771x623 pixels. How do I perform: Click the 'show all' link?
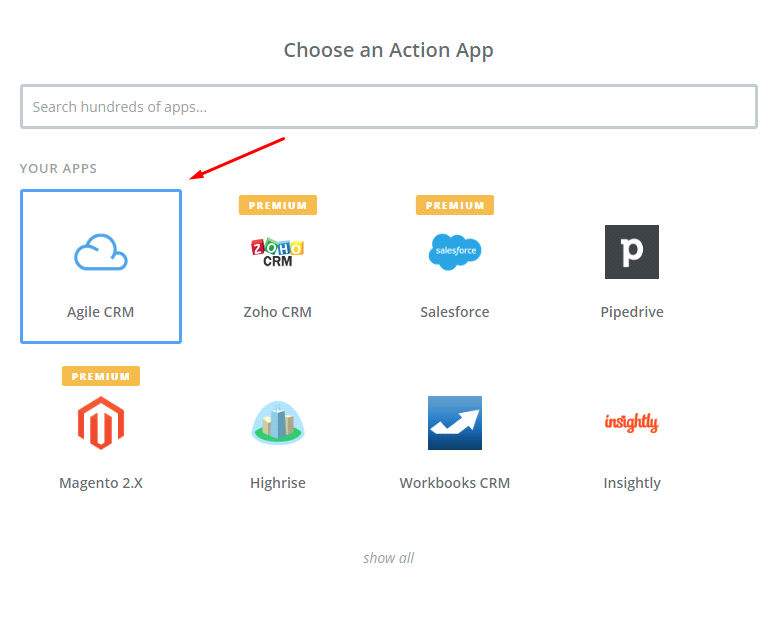[388, 558]
